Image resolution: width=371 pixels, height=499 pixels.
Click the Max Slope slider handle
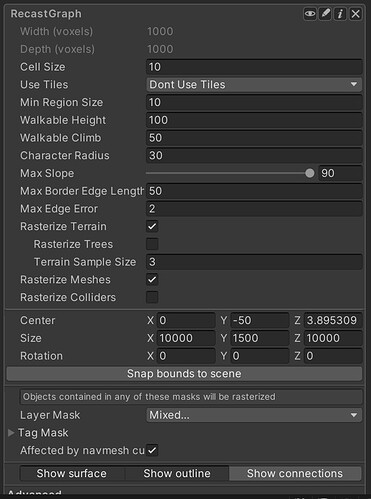point(310,173)
